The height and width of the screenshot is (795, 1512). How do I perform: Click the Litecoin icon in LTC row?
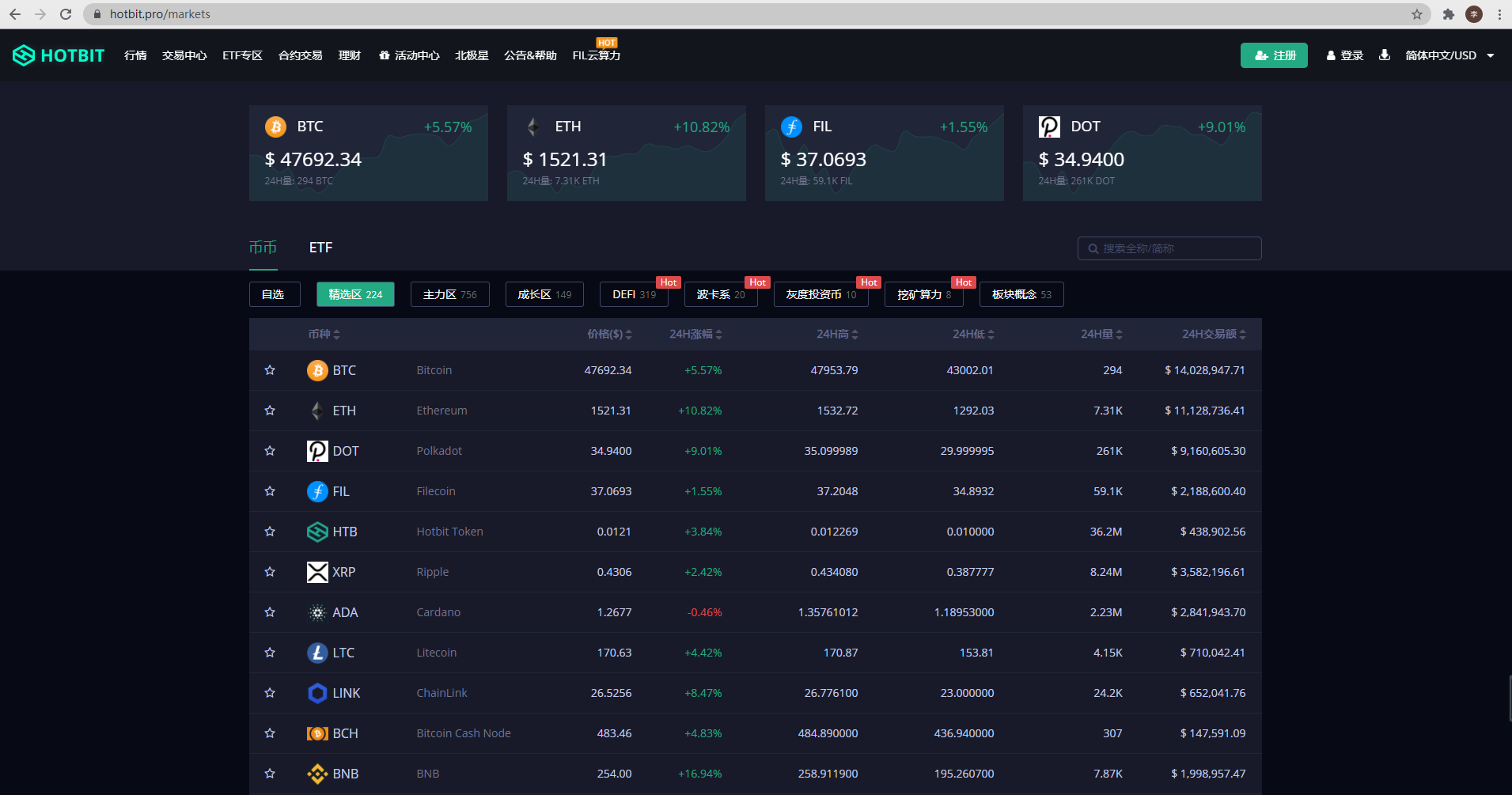(317, 653)
